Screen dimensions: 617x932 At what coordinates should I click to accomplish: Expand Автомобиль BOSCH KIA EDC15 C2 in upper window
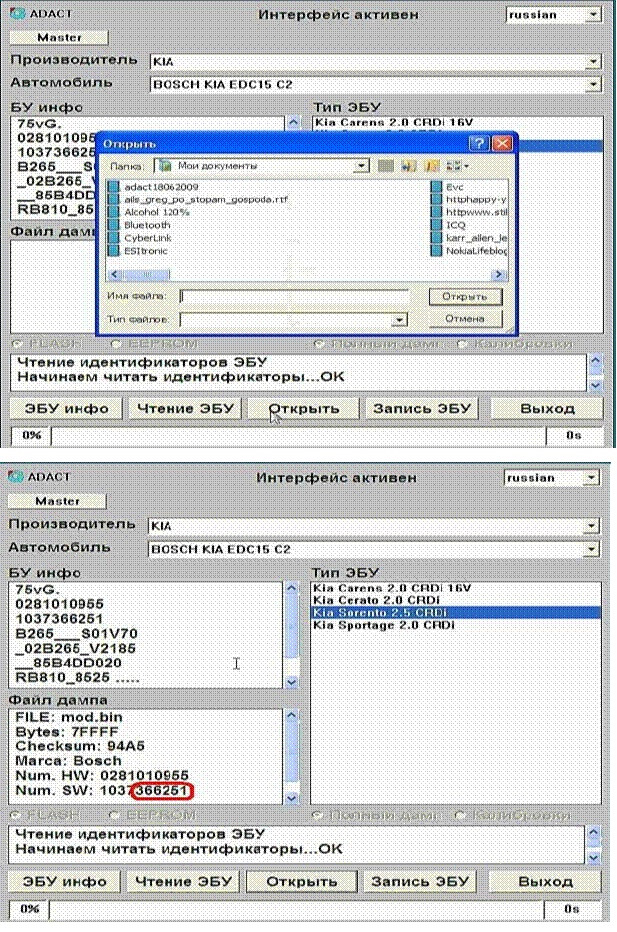point(593,84)
